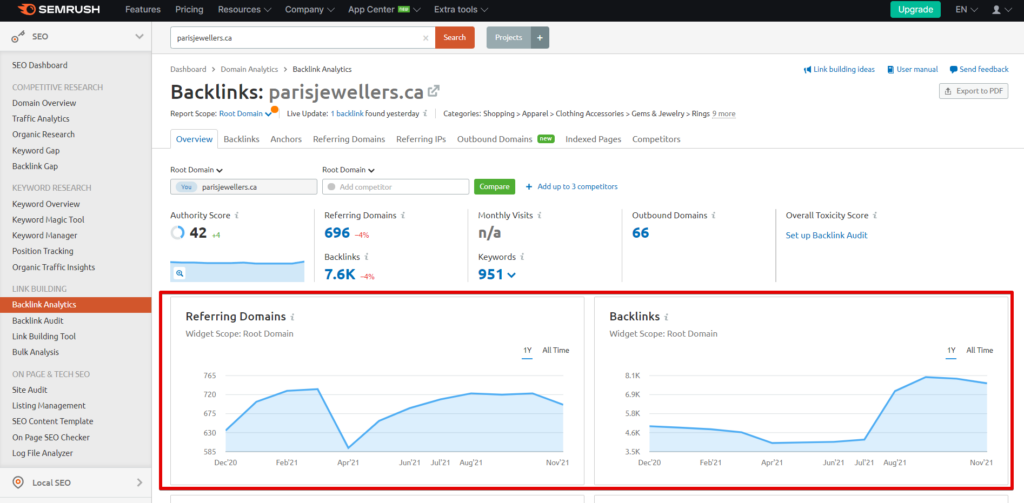The width and height of the screenshot is (1024, 503).
Task: Select All Time in Backlinks chart
Action: 980,351
